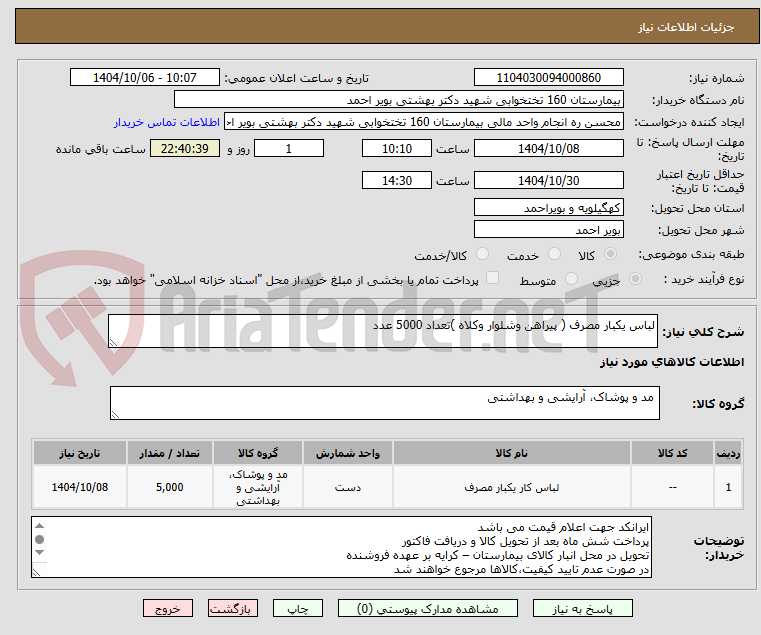Click resize grip of گروه کالا textarea

tap(115, 415)
